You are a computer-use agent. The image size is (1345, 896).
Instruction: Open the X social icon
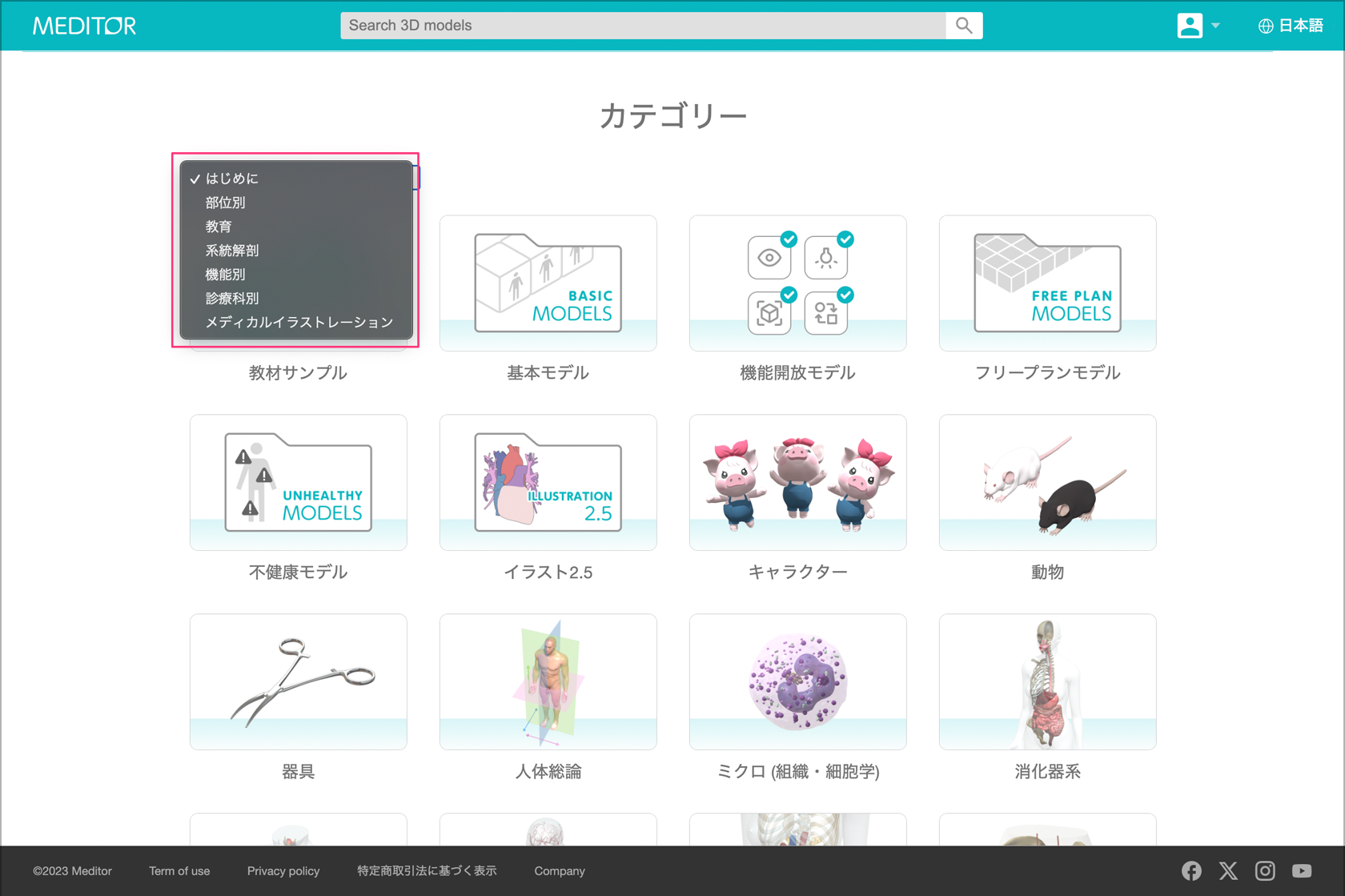(1228, 870)
